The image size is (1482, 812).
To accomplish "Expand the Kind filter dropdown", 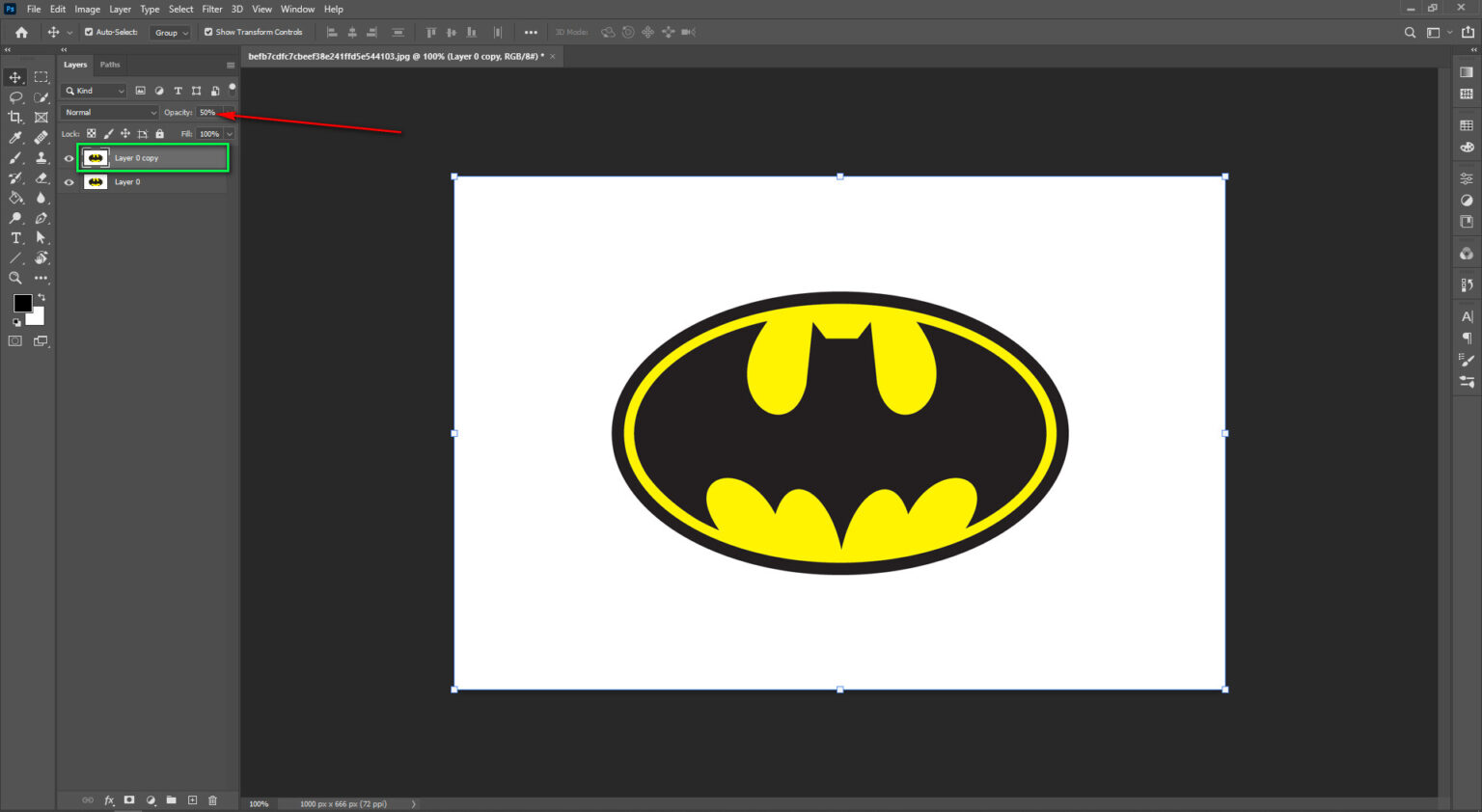I will coord(123,90).
